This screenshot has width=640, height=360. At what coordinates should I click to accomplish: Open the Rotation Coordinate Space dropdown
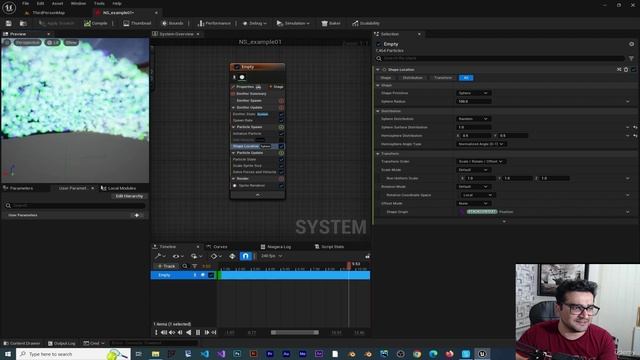[x=478, y=195]
